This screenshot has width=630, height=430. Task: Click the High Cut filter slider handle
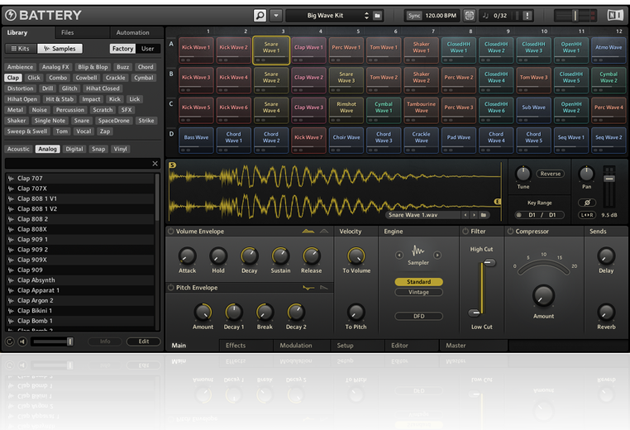click(x=489, y=262)
